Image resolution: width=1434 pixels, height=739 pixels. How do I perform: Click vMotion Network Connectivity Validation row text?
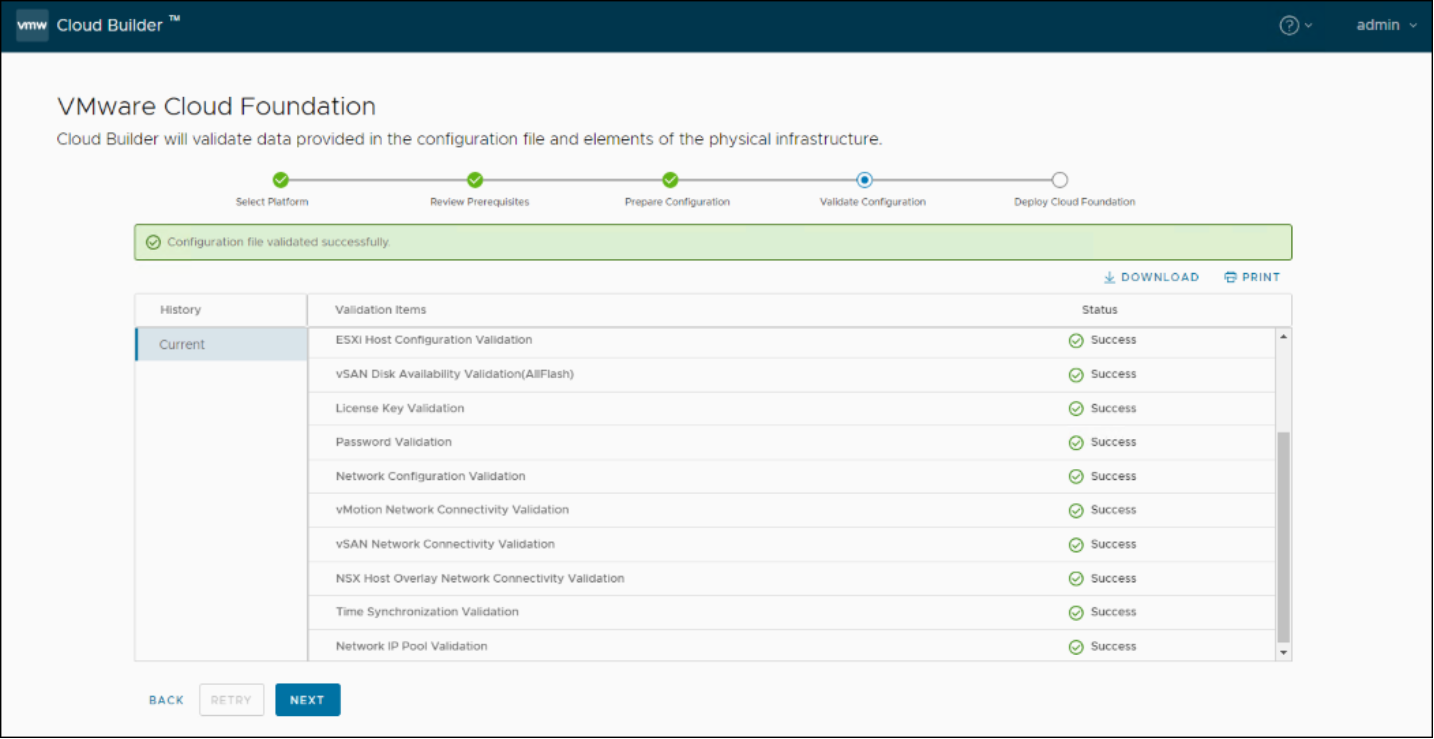[453, 510]
